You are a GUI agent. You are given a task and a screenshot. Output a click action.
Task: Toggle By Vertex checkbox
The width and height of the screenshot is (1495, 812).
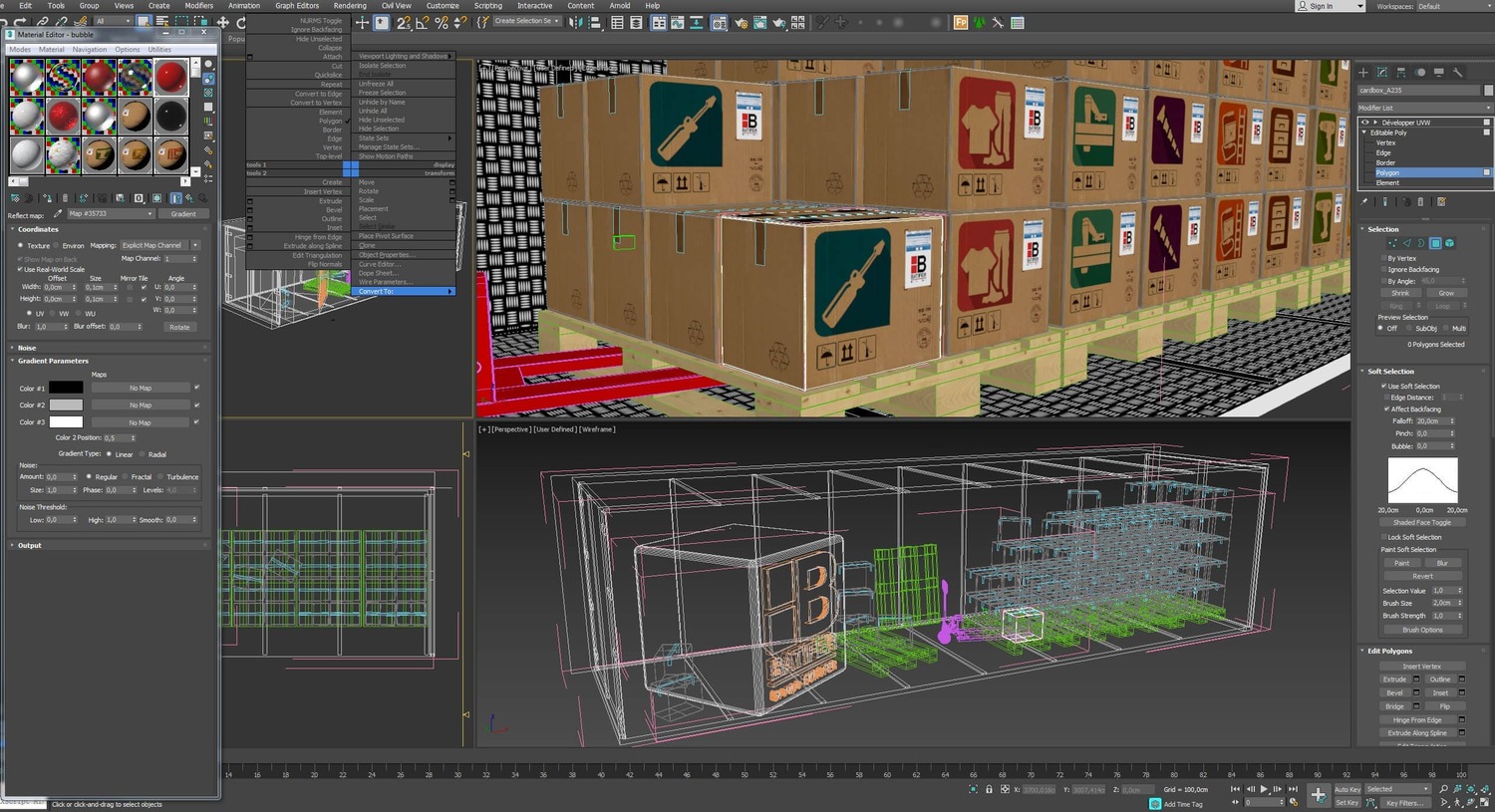click(1384, 258)
